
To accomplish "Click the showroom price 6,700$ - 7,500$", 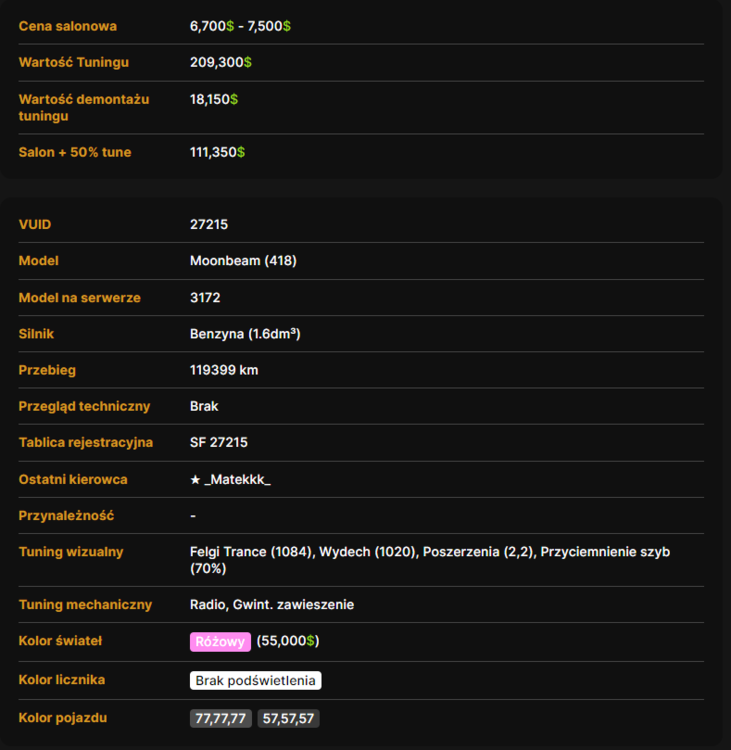I will [x=240, y=26].
